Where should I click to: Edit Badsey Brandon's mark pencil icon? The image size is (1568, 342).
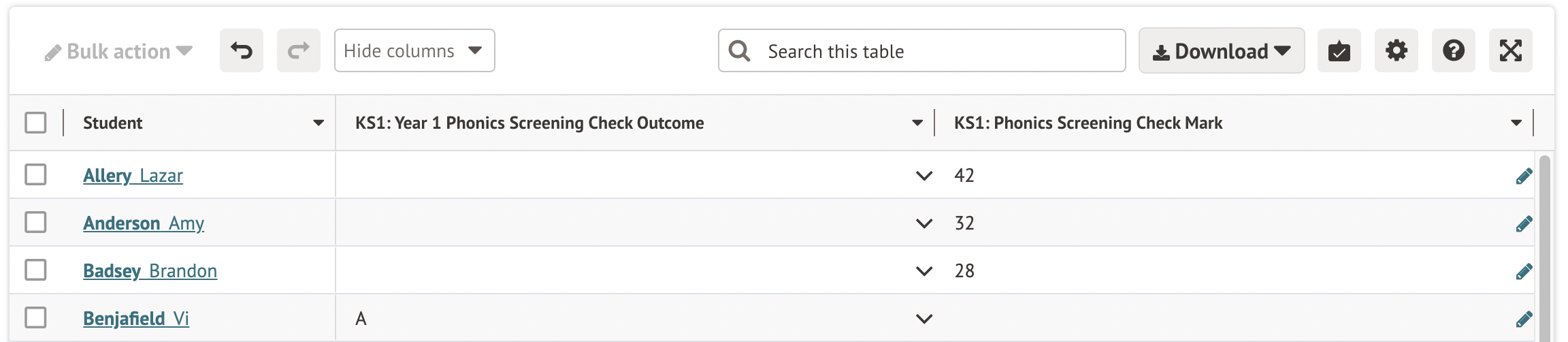coord(1524,271)
